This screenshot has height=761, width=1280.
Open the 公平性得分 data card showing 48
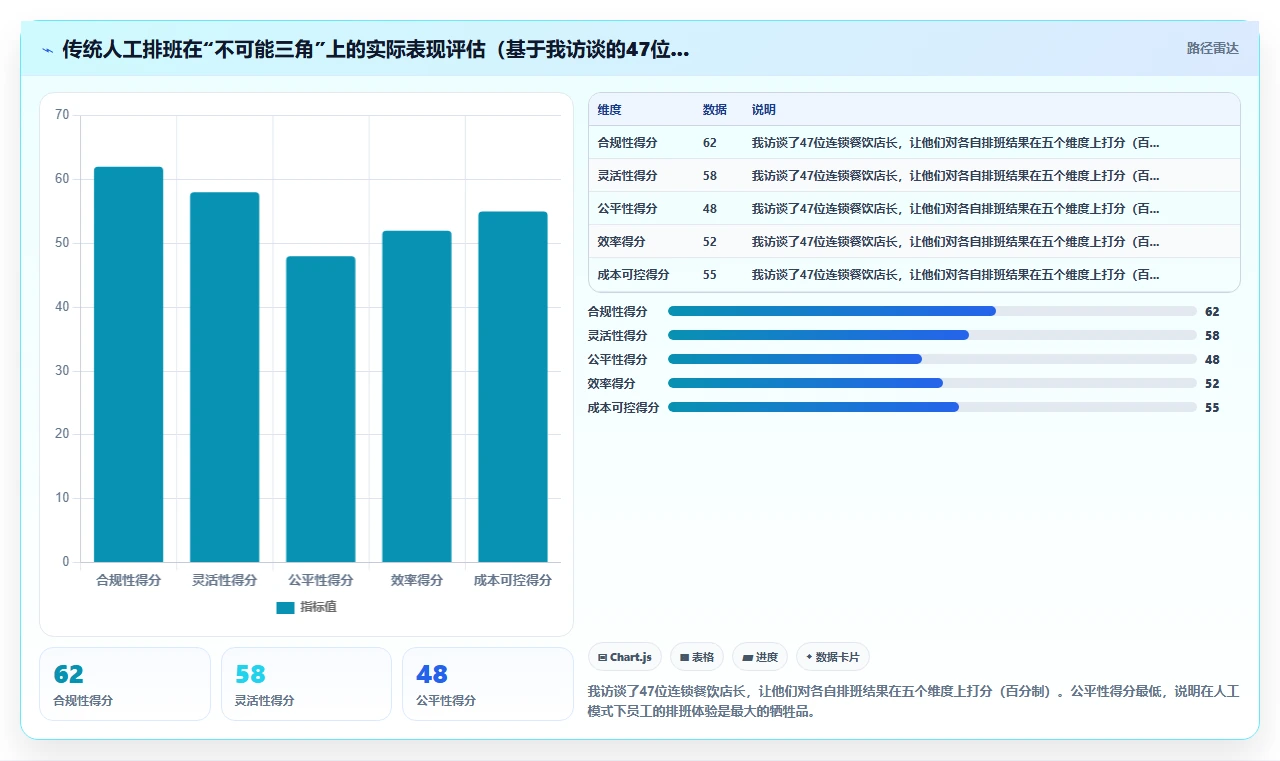[488, 684]
